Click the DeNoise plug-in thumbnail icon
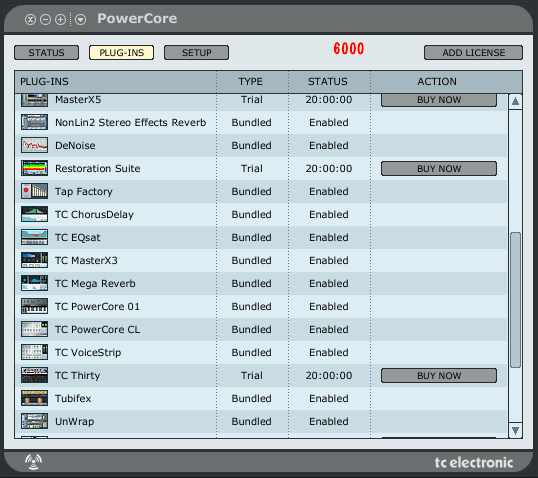The image size is (538, 478). click(x=34, y=145)
